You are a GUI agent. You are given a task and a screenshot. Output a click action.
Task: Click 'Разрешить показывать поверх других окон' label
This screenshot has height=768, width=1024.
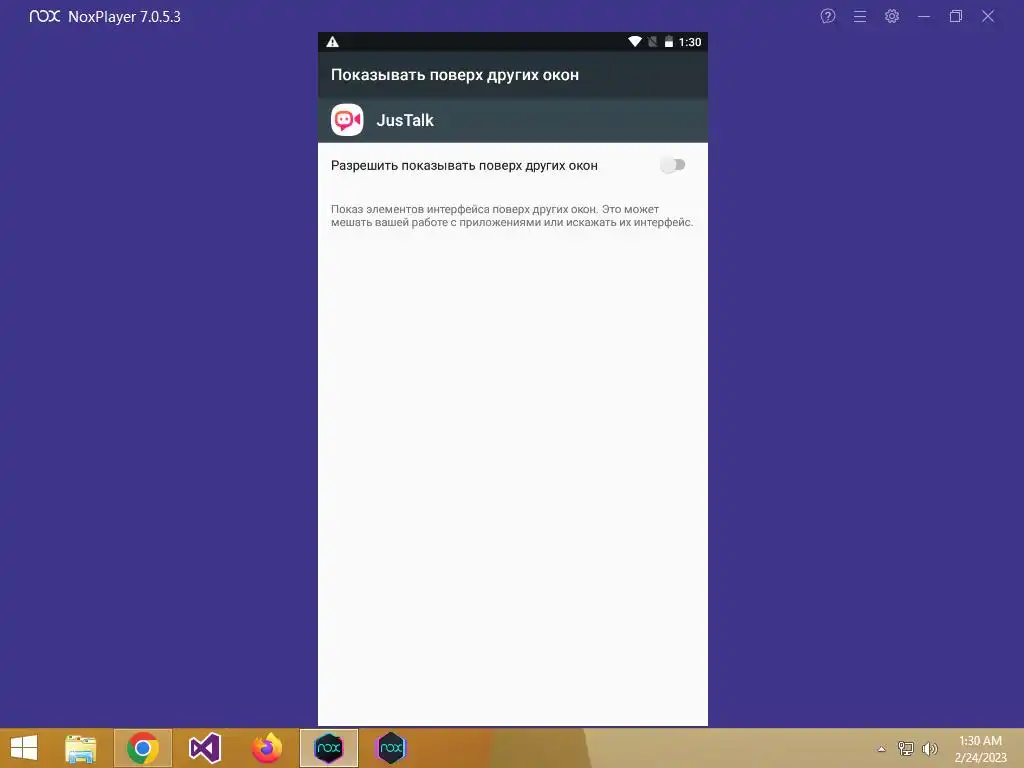pyautogui.click(x=464, y=166)
